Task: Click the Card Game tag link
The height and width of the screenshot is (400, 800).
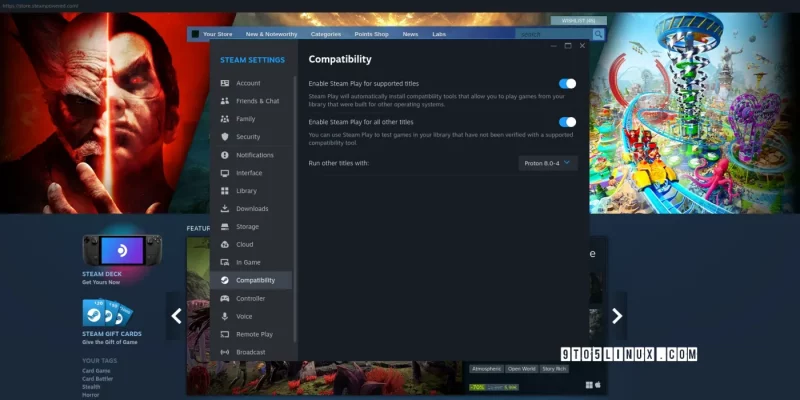Action: pyautogui.click(x=96, y=371)
